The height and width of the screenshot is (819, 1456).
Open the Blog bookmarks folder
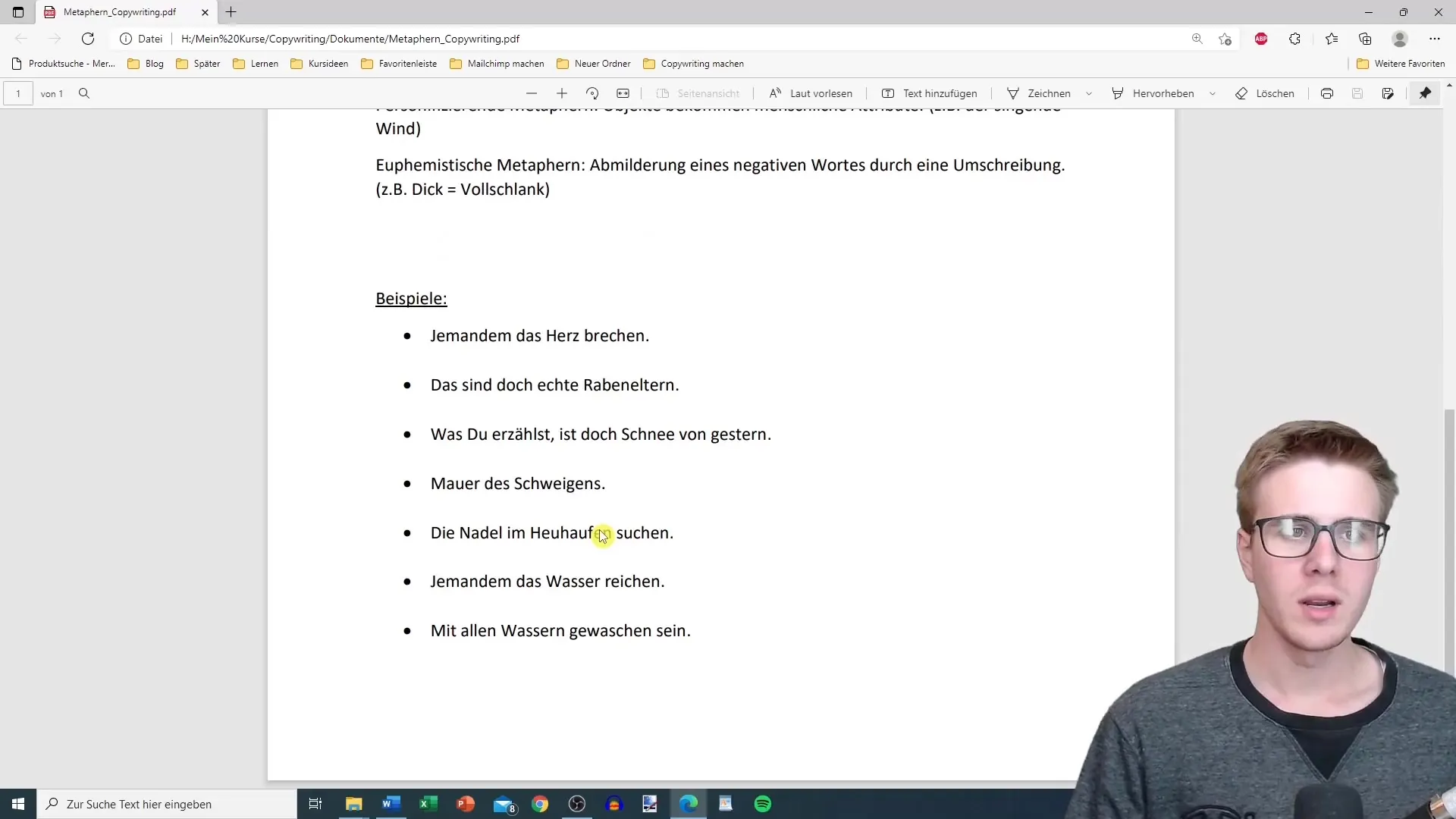(x=146, y=64)
